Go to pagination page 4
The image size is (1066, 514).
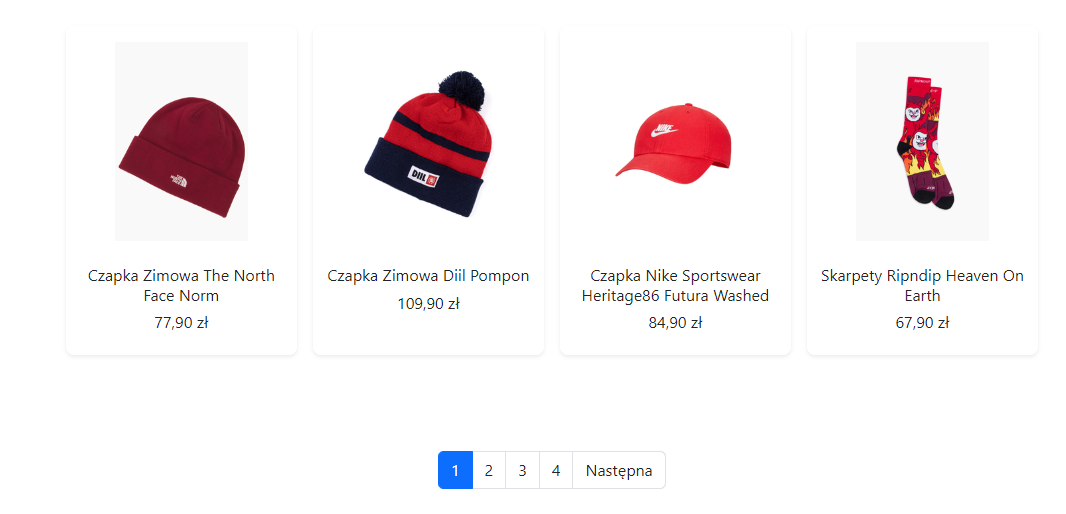(x=556, y=470)
